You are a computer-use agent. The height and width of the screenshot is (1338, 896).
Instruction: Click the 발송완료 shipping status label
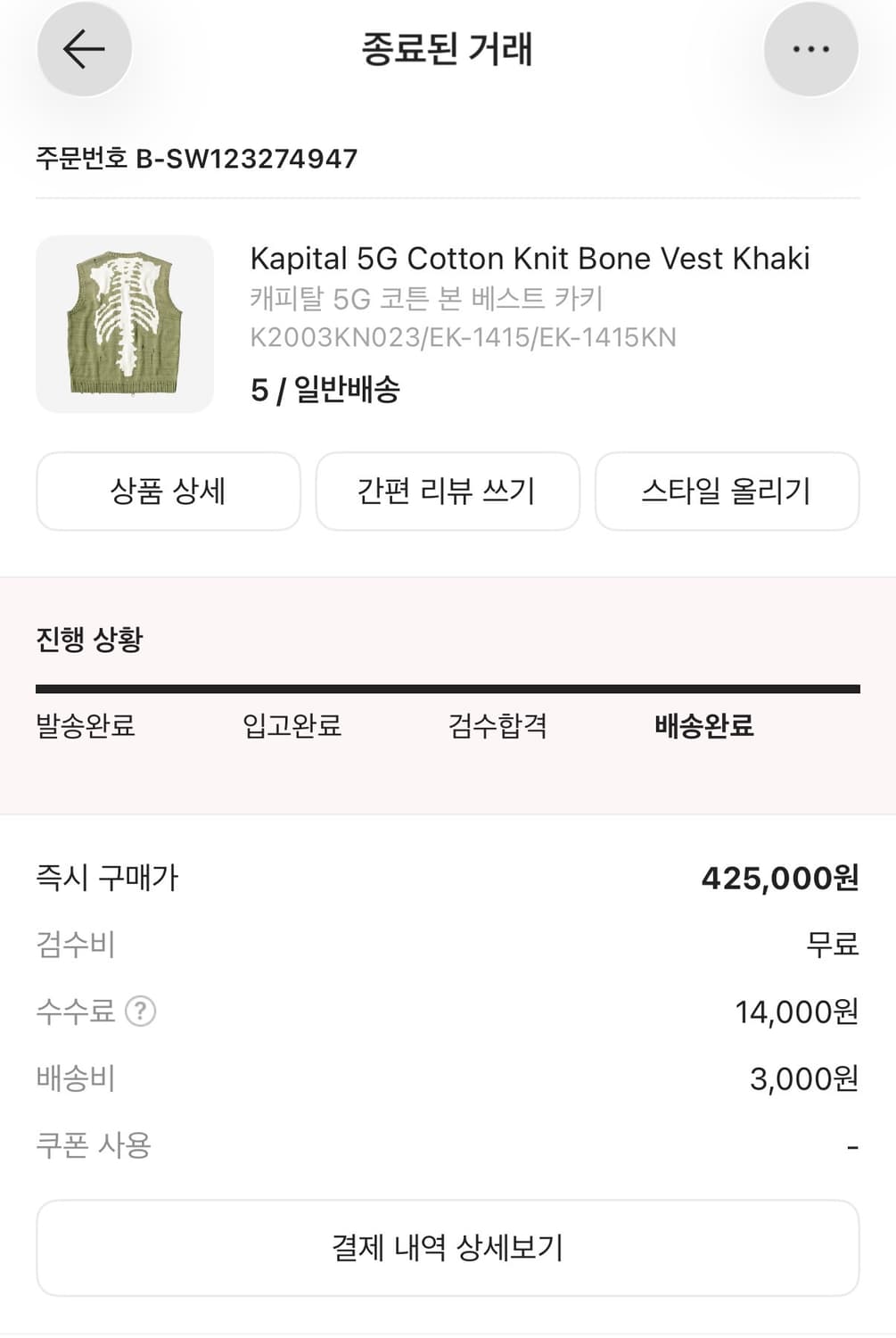click(86, 727)
